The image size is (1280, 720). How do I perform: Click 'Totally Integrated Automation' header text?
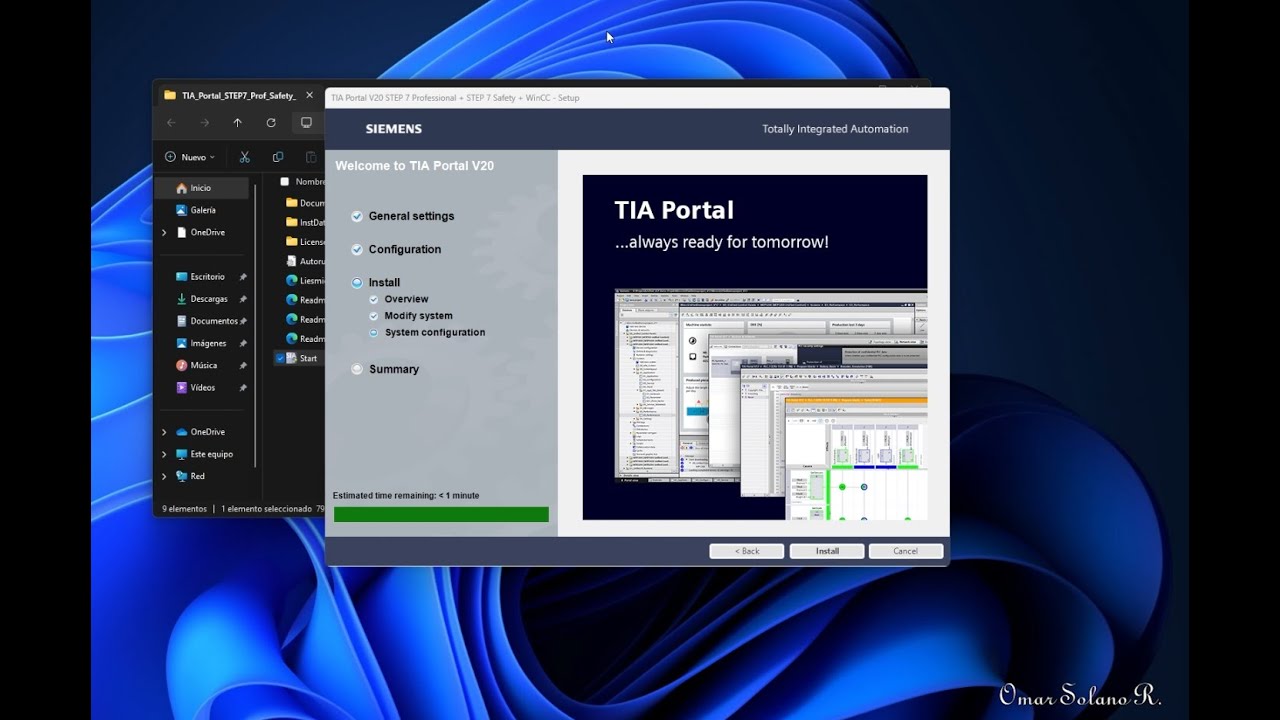point(835,129)
